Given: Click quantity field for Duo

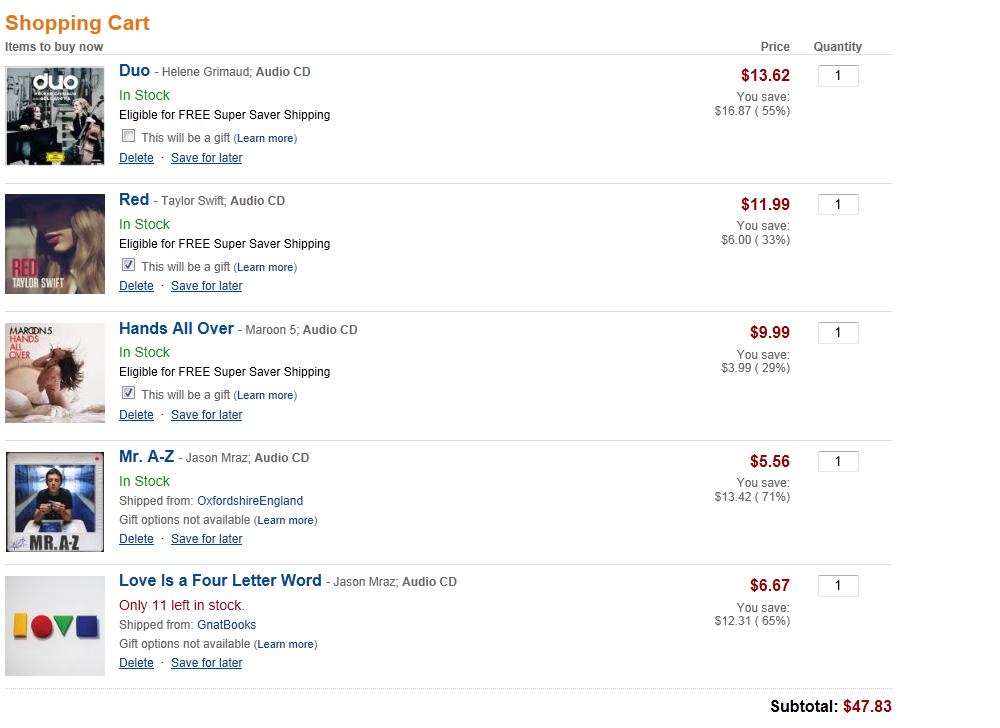Looking at the screenshot, I should 838,76.
